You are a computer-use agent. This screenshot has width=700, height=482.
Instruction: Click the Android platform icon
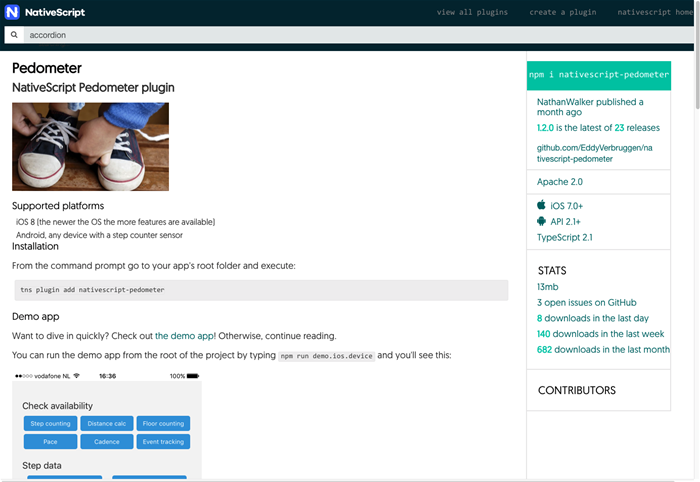(541, 221)
